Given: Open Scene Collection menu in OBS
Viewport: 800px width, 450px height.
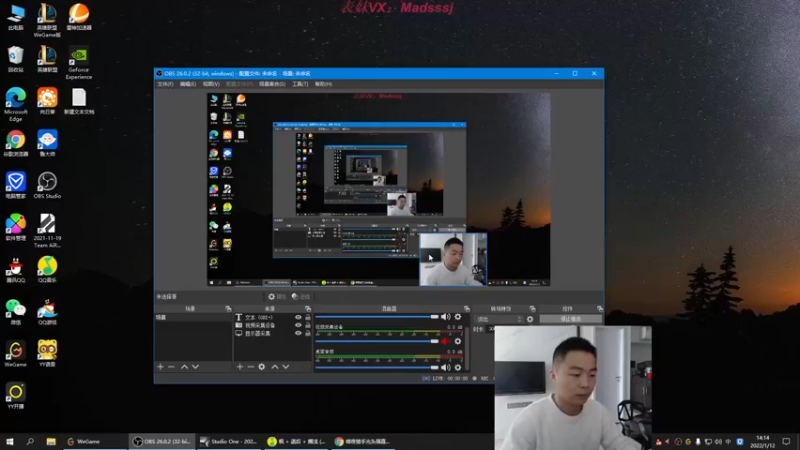Looking at the screenshot, I should coord(272,84).
